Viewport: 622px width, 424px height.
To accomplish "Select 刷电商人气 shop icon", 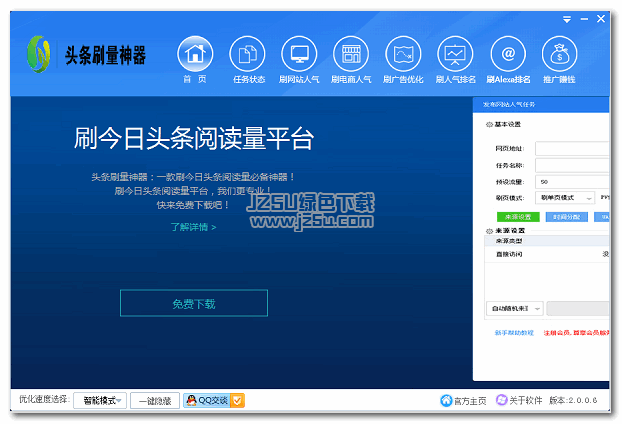I will pyautogui.click(x=351, y=54).
